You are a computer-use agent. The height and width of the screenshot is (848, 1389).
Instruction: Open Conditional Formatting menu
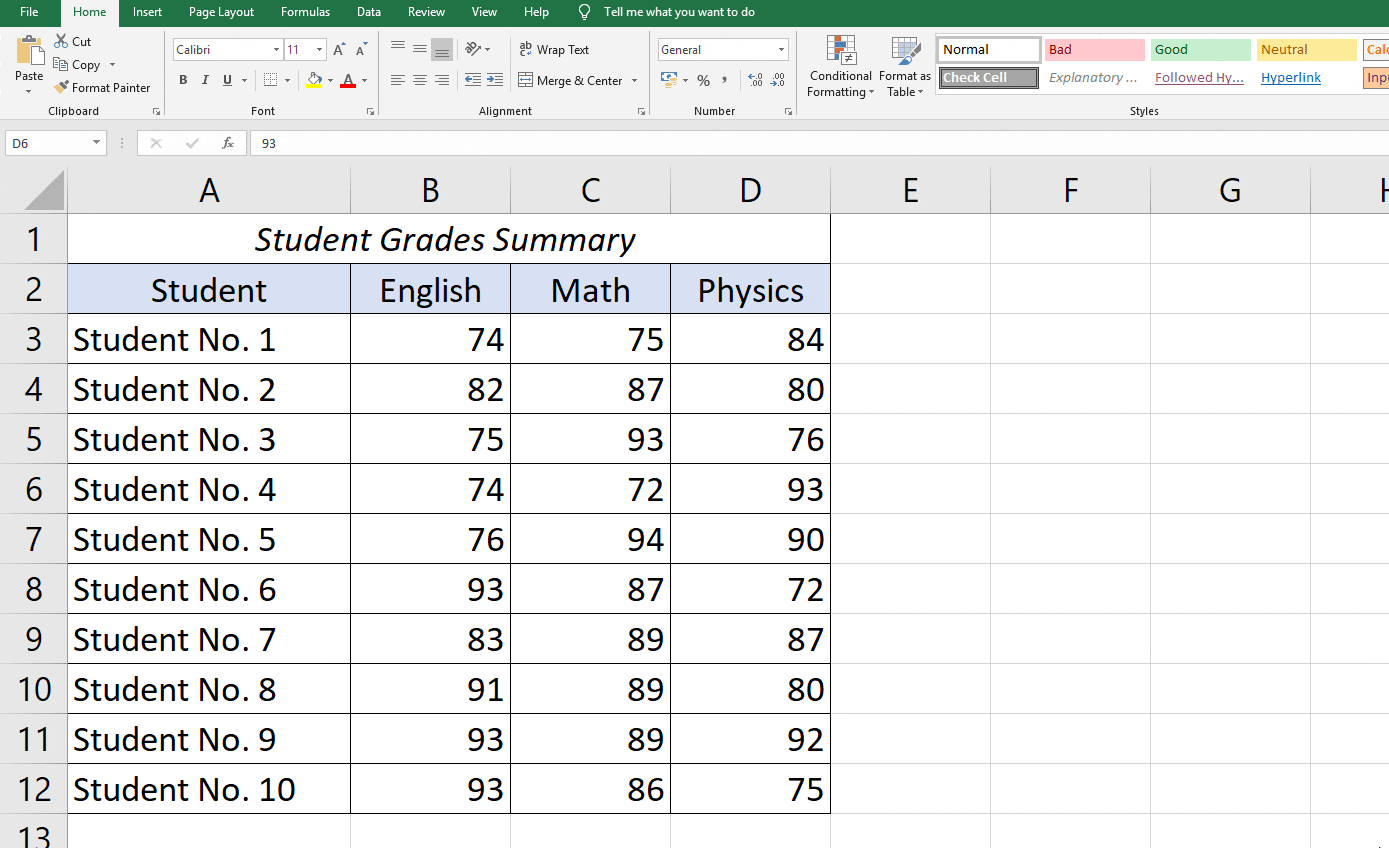pyautogui.click(x=841, y=67)
